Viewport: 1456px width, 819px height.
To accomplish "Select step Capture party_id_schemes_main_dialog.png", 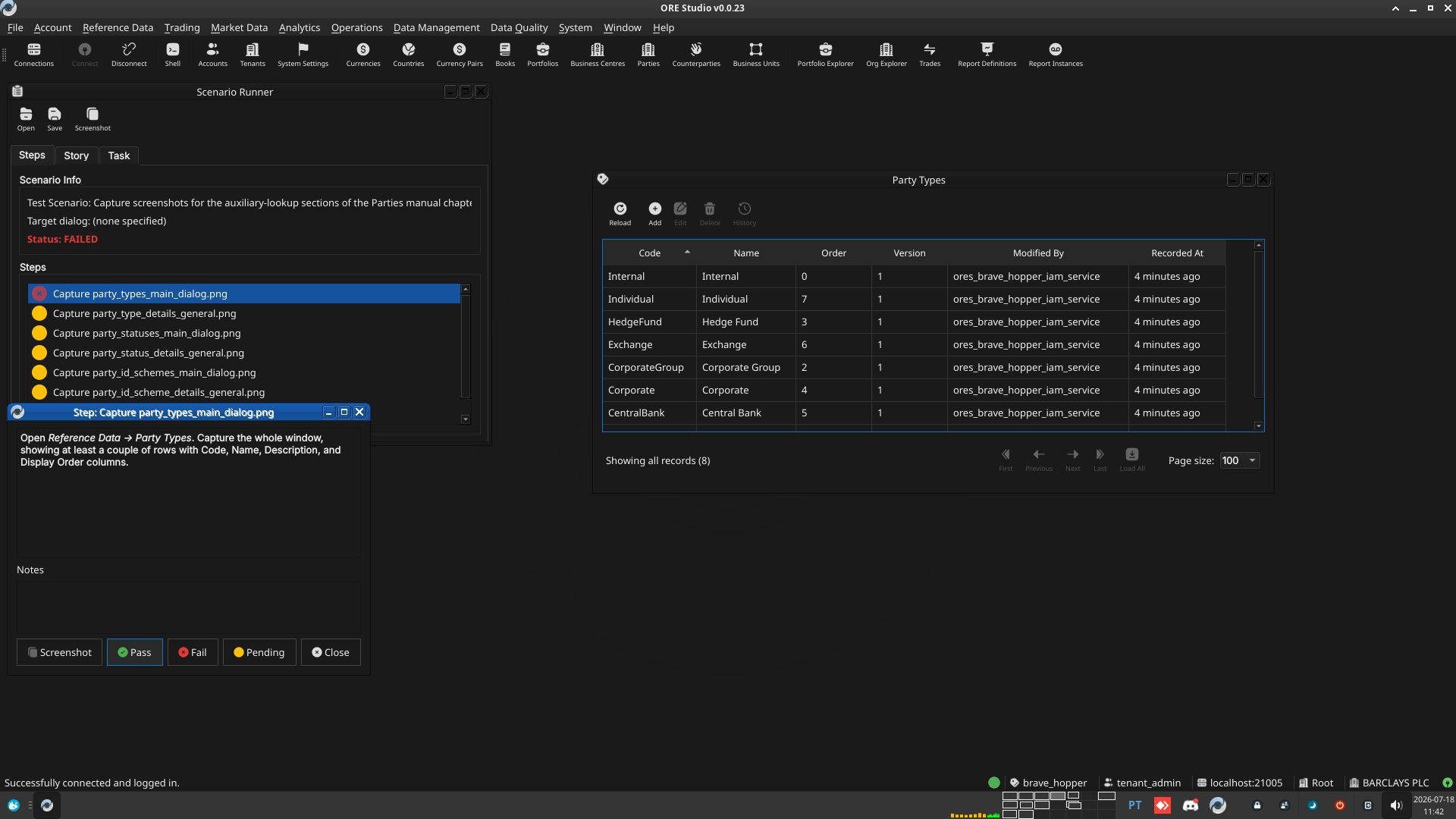I will tap(244, 372).
